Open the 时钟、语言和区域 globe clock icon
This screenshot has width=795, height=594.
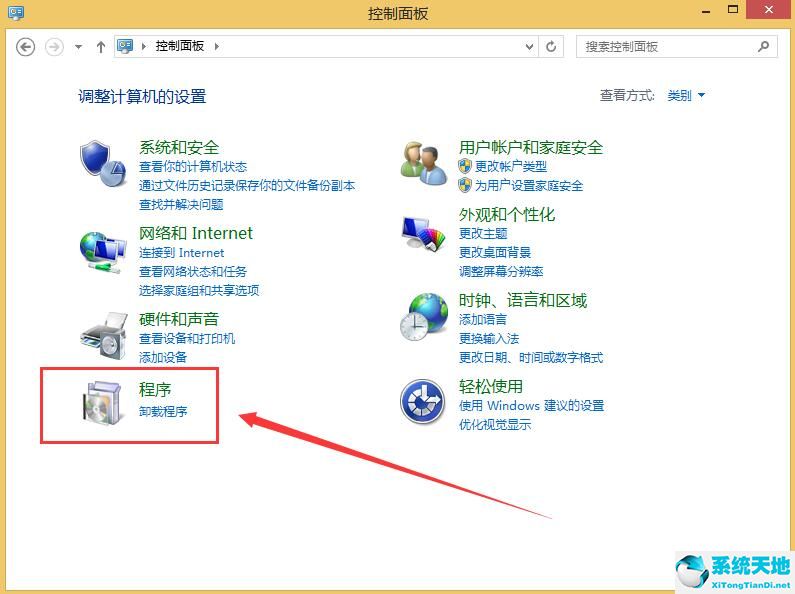pos(424,317)
